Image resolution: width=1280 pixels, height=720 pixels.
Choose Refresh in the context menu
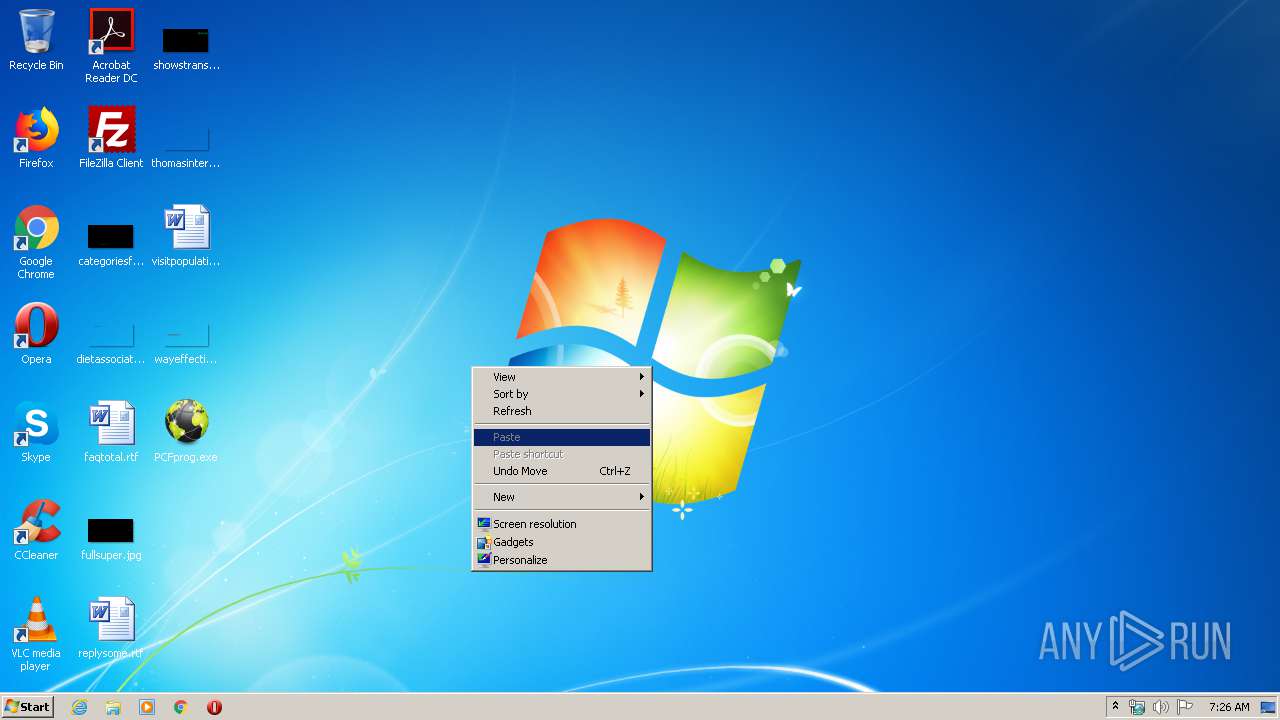click(x=562, y=411)
